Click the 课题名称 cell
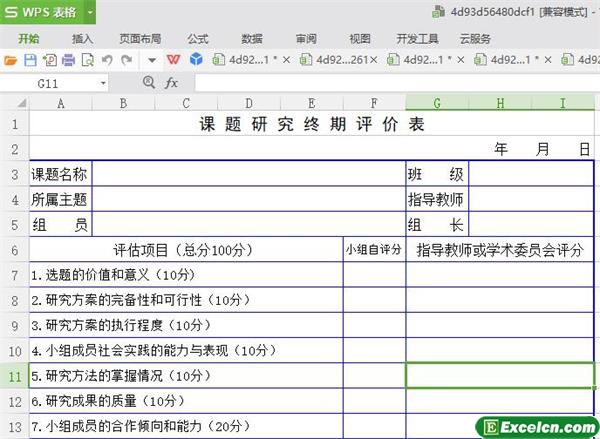600x439 pixels. coord(60,174)
